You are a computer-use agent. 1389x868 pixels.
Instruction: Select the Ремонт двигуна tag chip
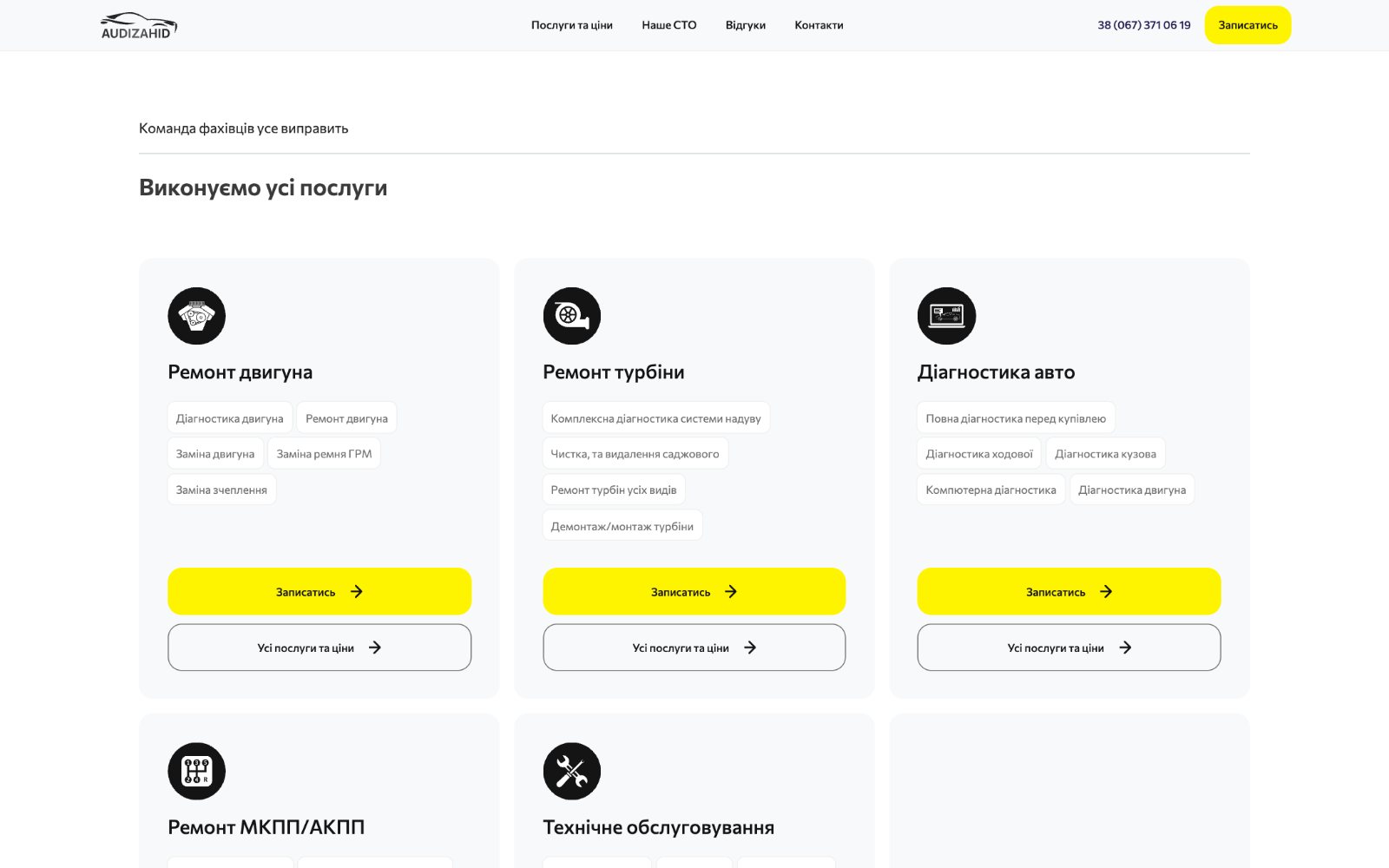[346, 418]
